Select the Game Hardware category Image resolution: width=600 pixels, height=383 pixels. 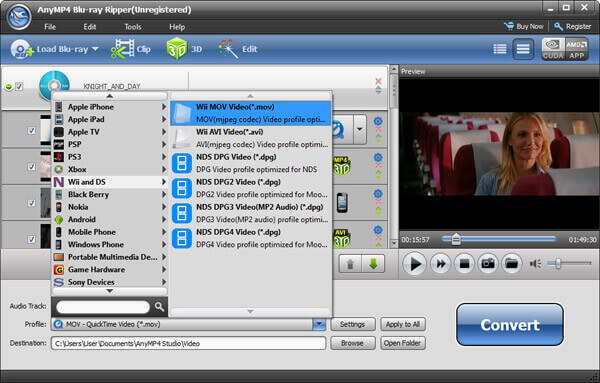pyautogui.click(x=110, y=269)
